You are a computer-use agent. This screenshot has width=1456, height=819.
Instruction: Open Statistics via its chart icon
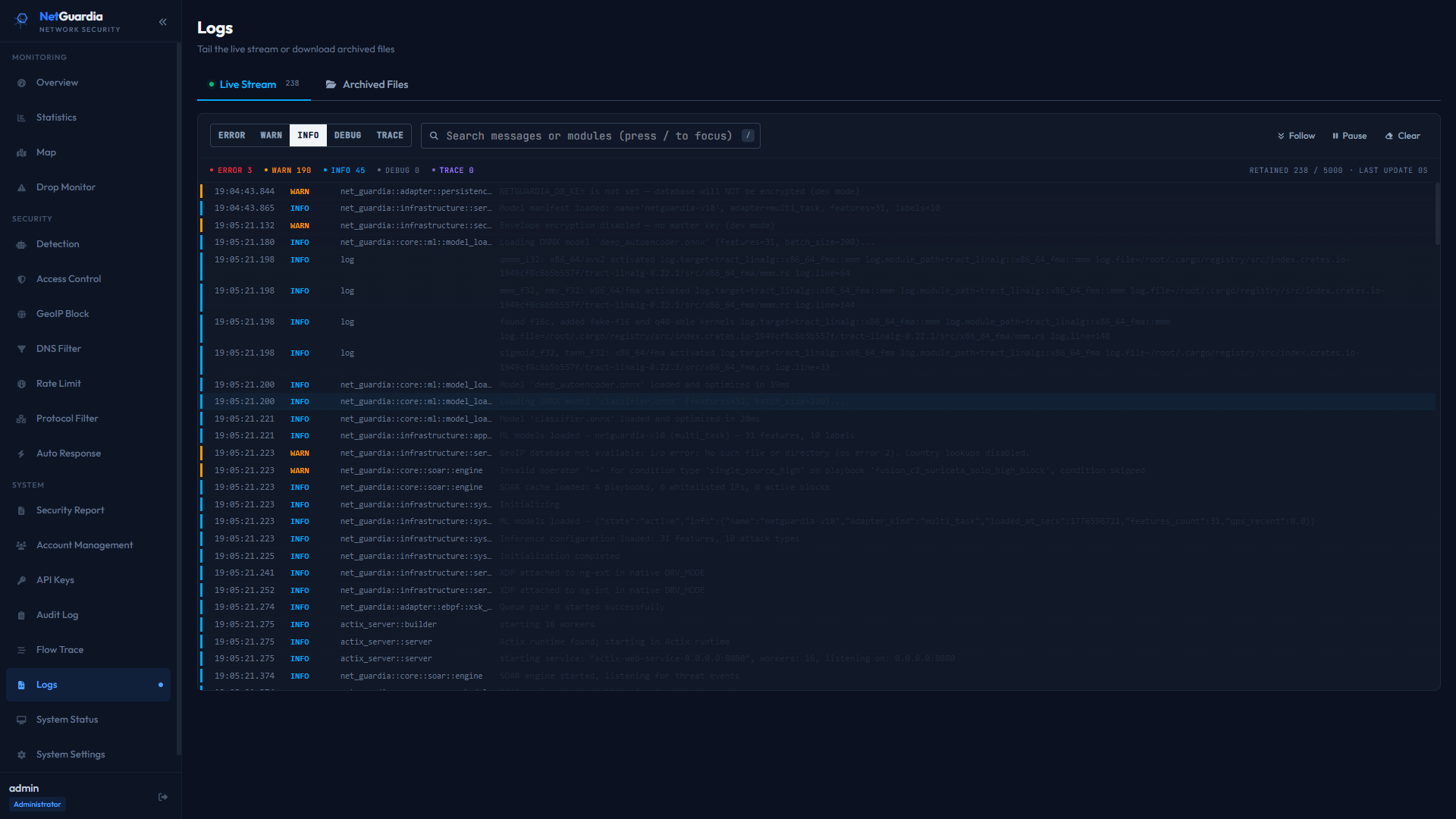point(21,118)
